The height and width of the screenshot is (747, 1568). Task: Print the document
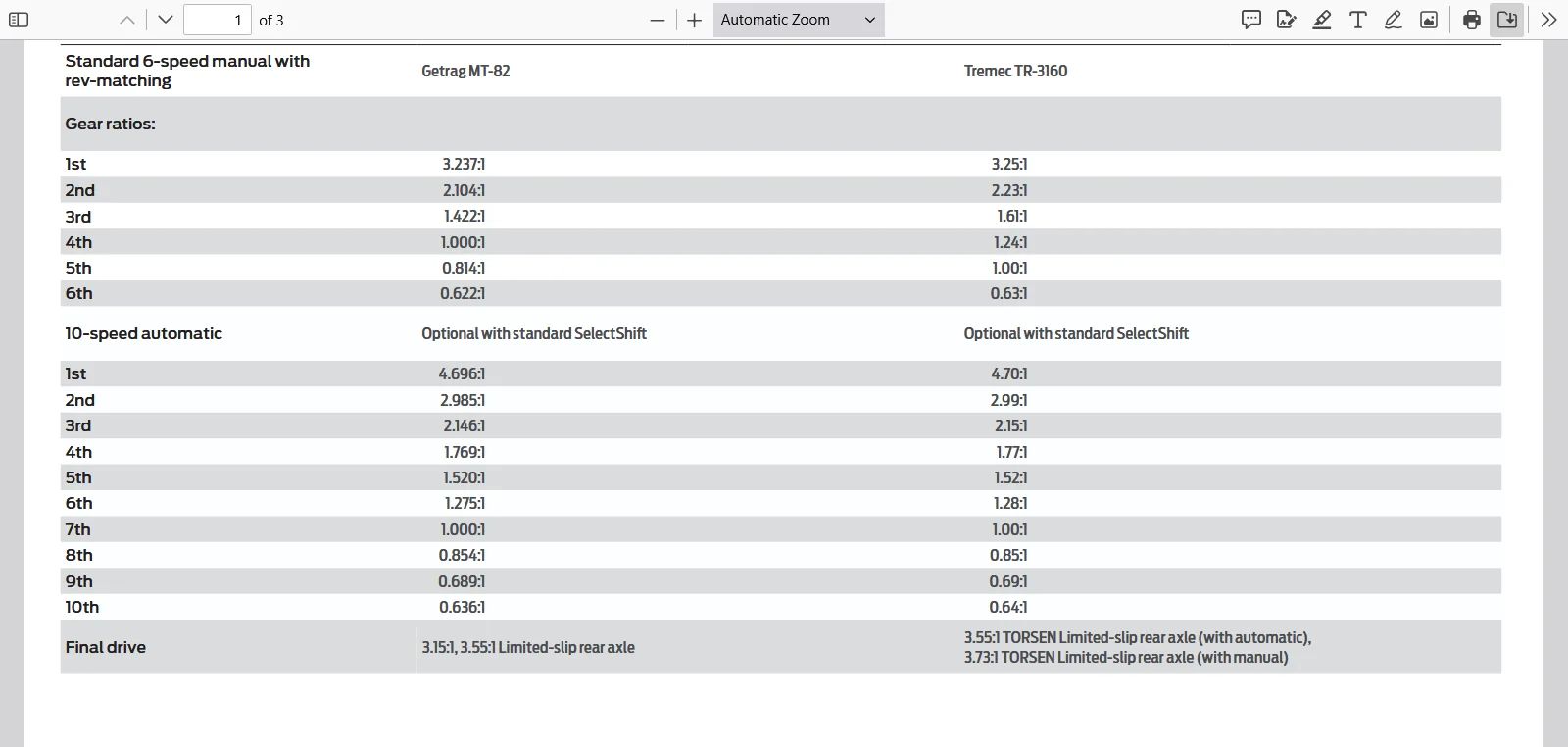(x=1472, y=20)
